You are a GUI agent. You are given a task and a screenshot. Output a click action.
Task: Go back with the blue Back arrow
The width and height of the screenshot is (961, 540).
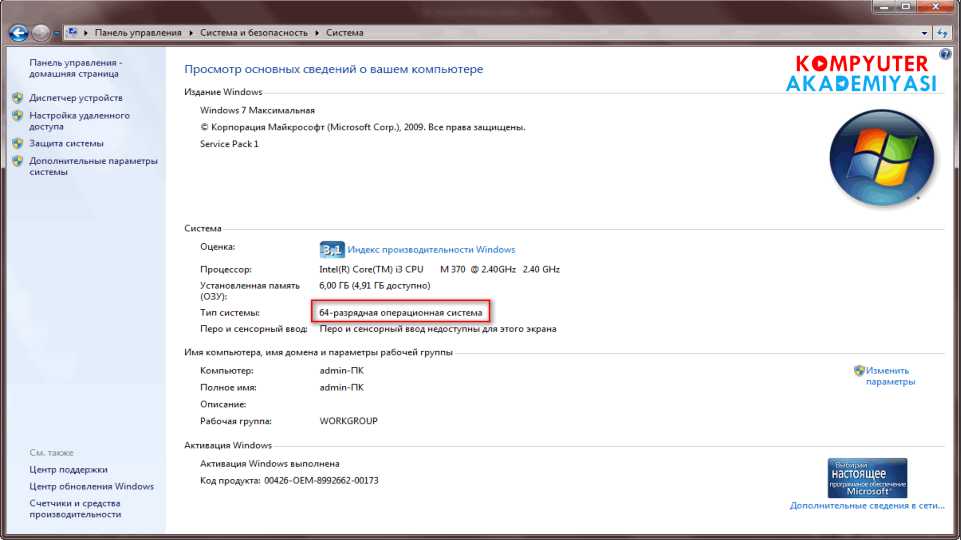(x=18, y=32)
